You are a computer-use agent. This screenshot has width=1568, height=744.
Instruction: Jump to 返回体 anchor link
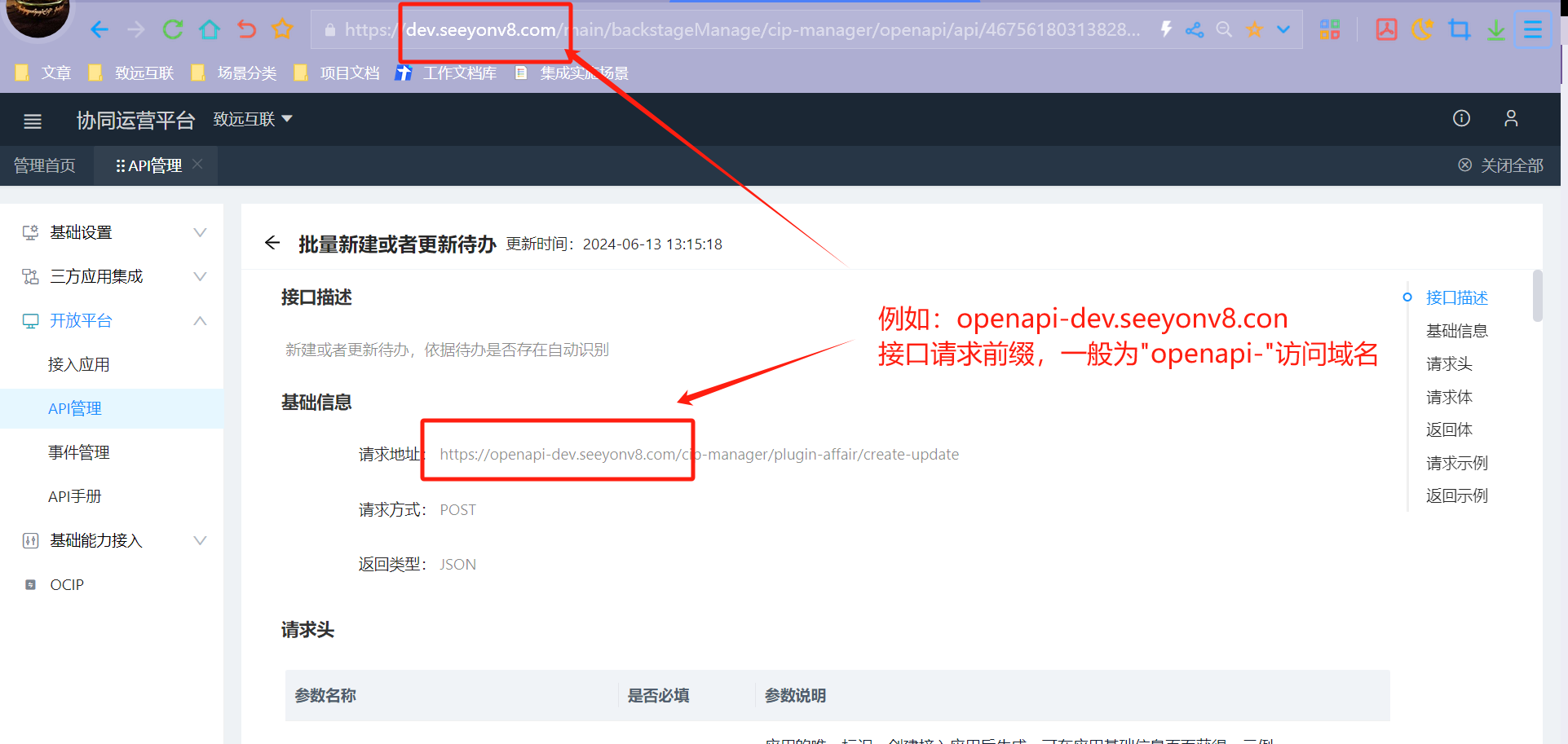[1449, 429]
